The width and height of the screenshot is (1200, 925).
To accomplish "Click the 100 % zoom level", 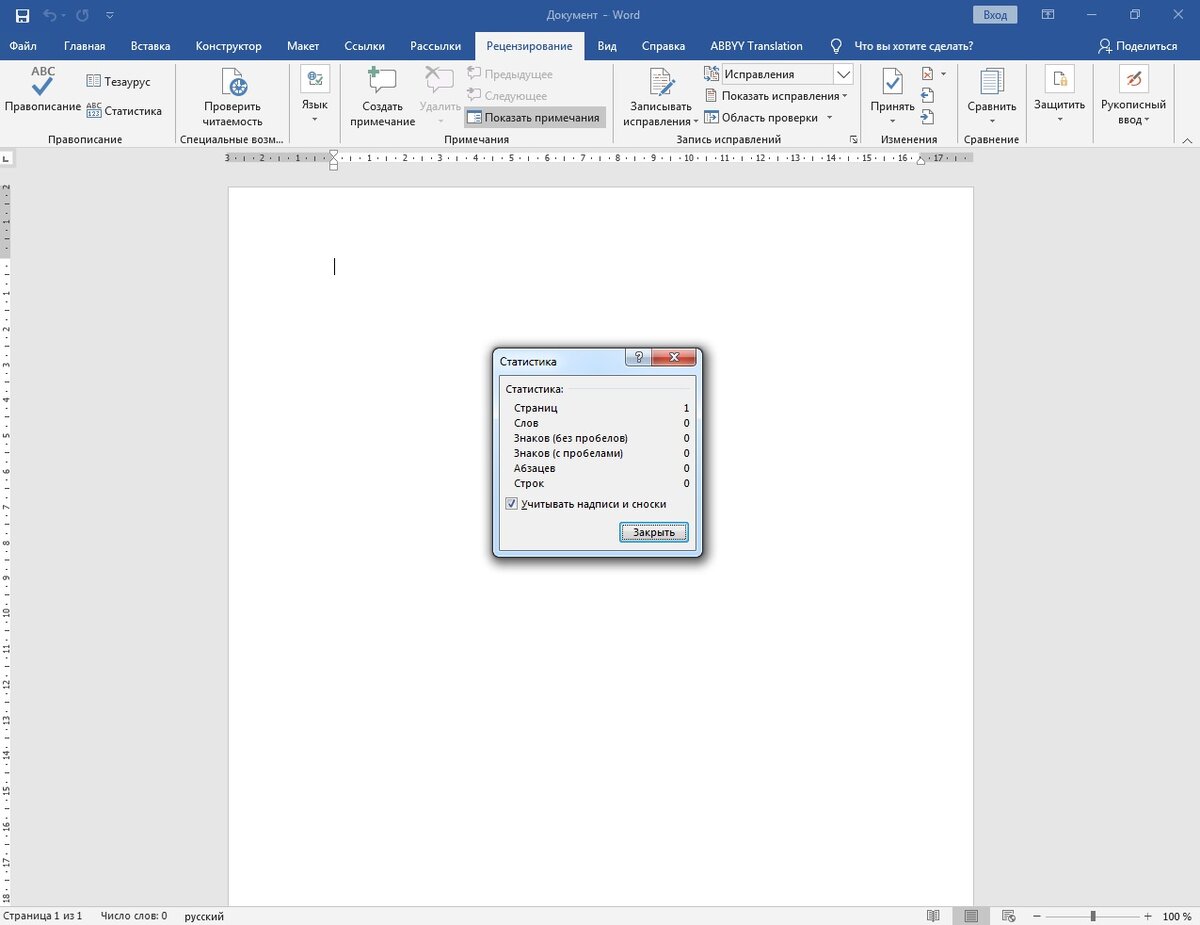I will click(x=1176, y=916).
